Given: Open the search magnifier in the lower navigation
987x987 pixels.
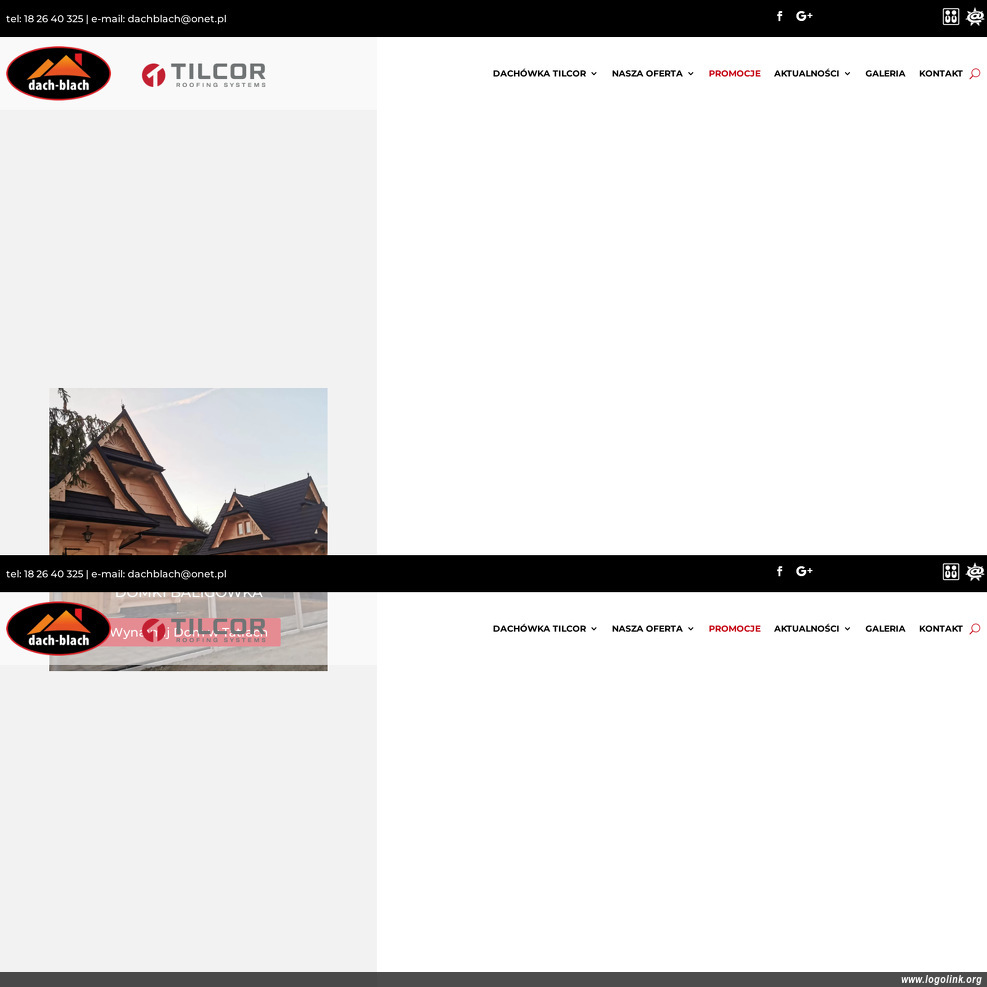Looking at the screenshot, I should (975, 629).
